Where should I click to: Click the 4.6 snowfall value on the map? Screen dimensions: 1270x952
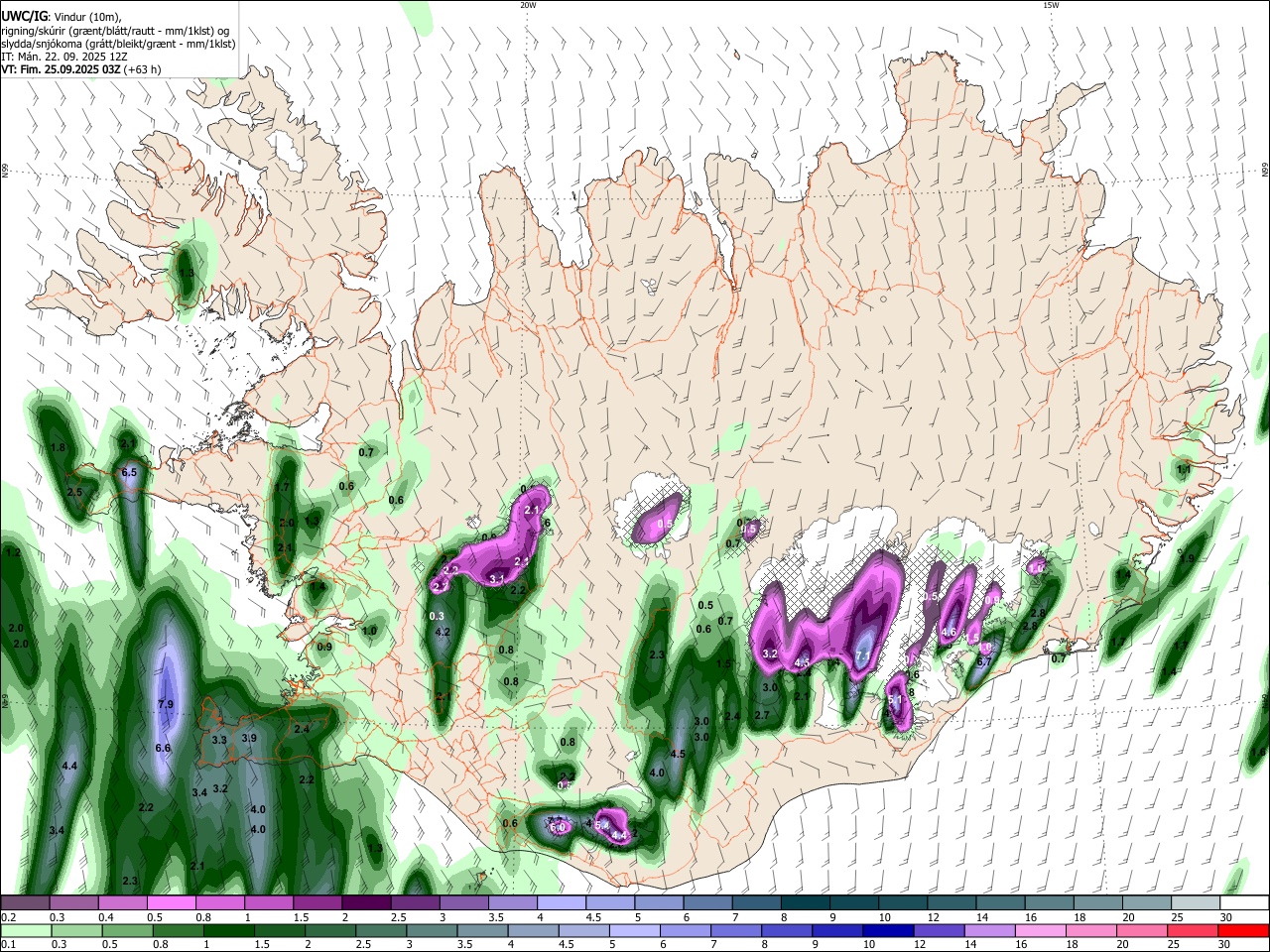pos(949,633)
